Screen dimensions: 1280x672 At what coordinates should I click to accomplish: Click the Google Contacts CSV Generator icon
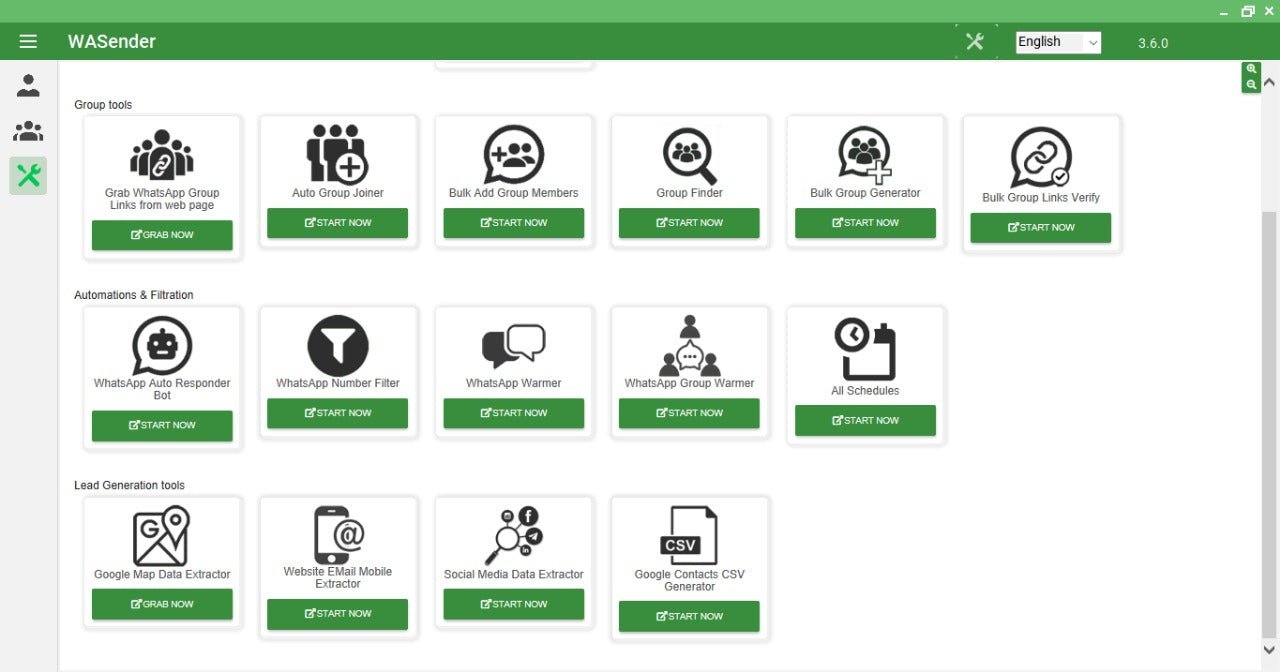689,537
